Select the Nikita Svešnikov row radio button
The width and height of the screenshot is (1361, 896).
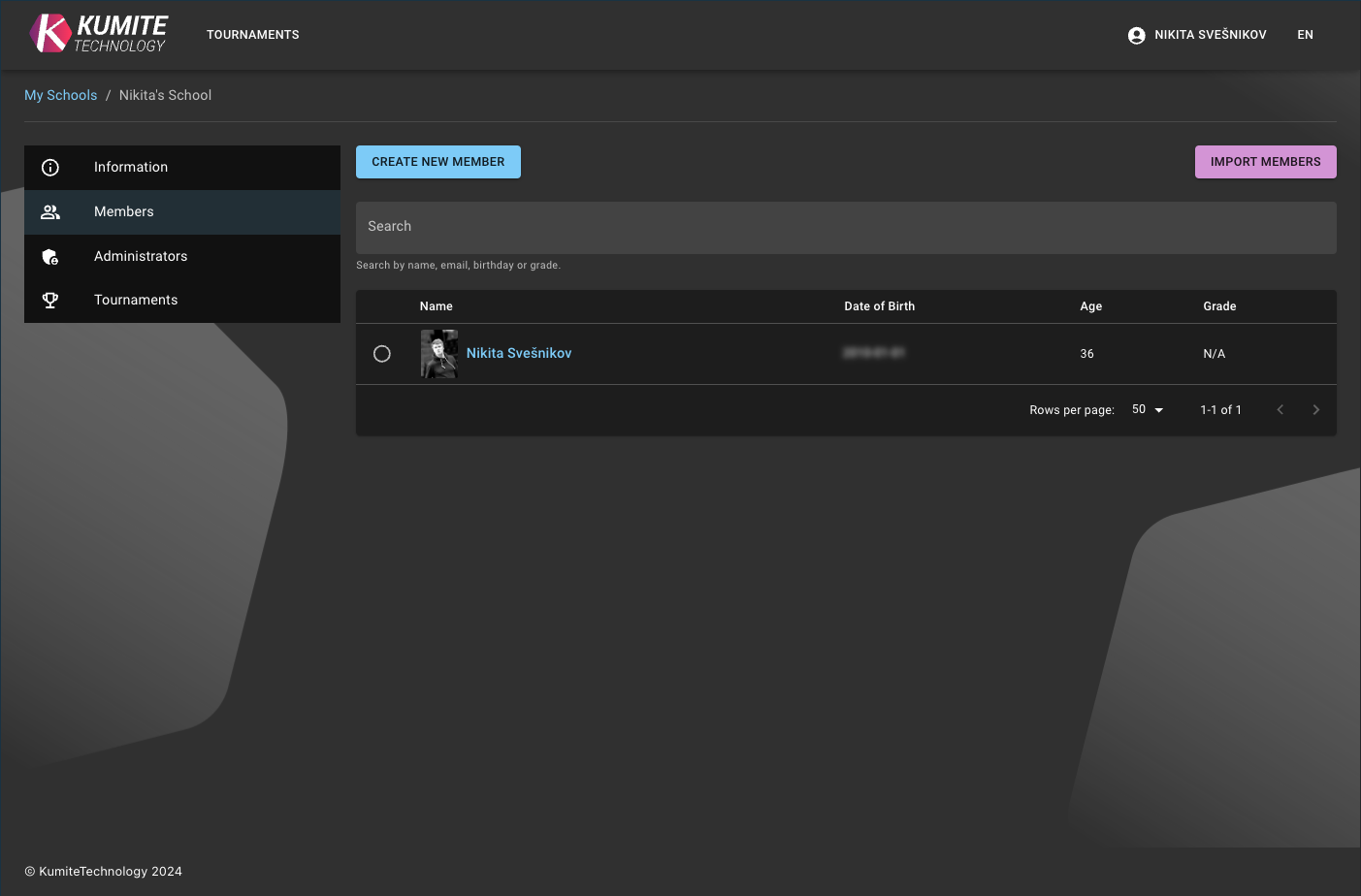point(382,354)
